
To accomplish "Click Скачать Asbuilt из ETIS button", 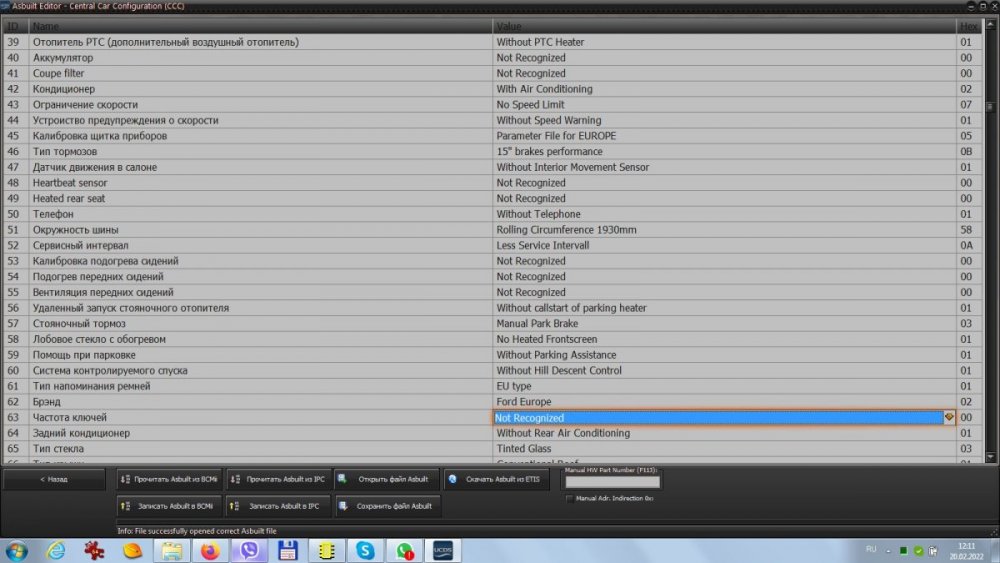I will pyautogui.click(x=494, y=480).
